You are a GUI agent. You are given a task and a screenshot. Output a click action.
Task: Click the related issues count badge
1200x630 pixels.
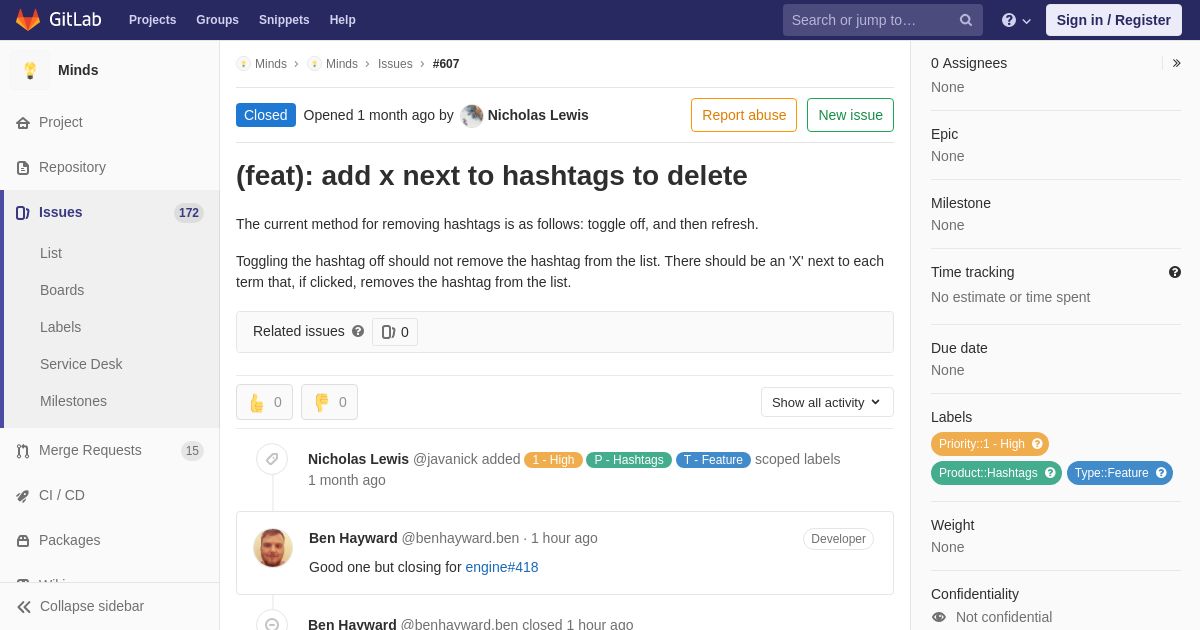pos(395,332)
